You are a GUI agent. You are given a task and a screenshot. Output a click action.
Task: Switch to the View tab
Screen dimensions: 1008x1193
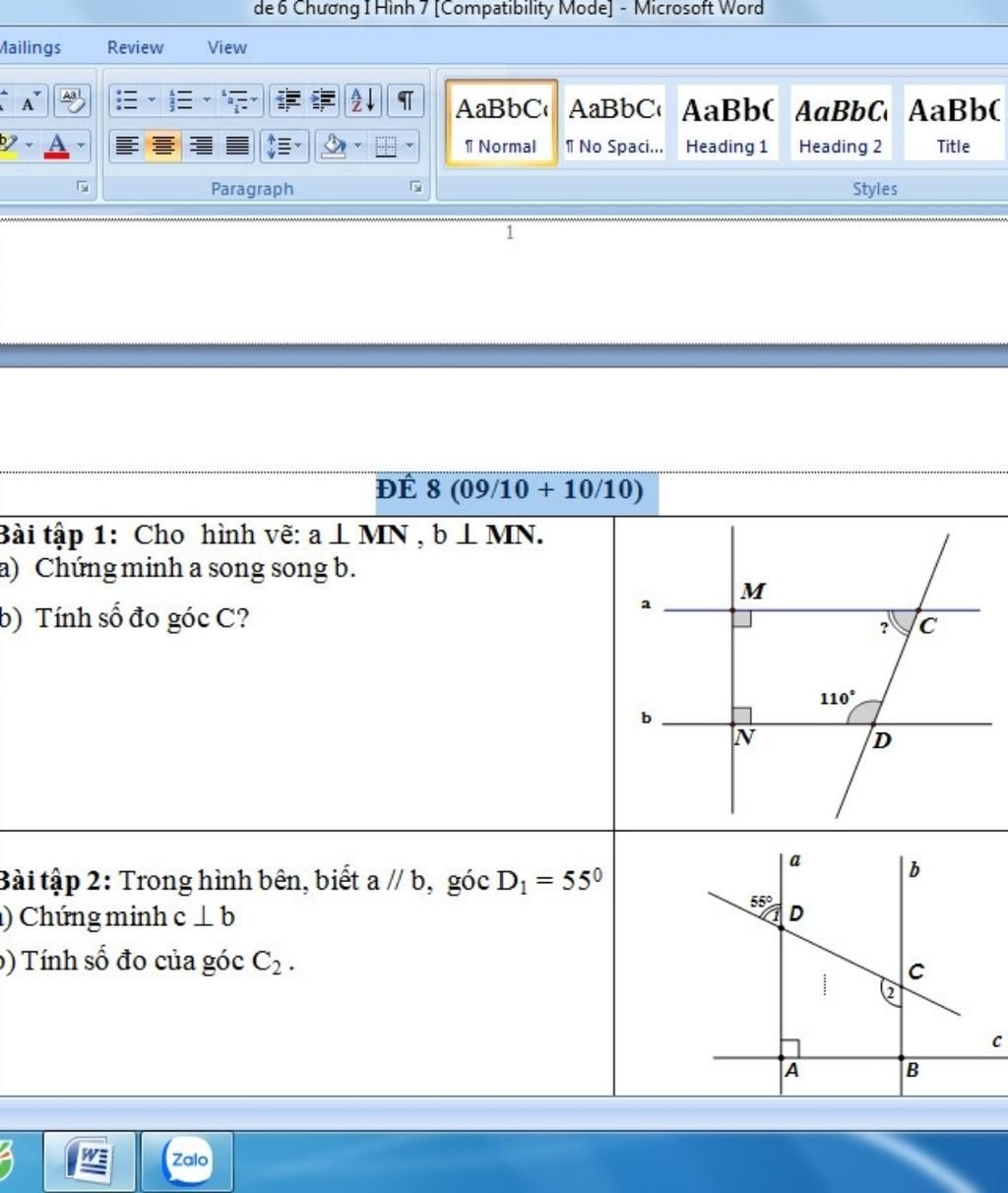pos(226,47)
